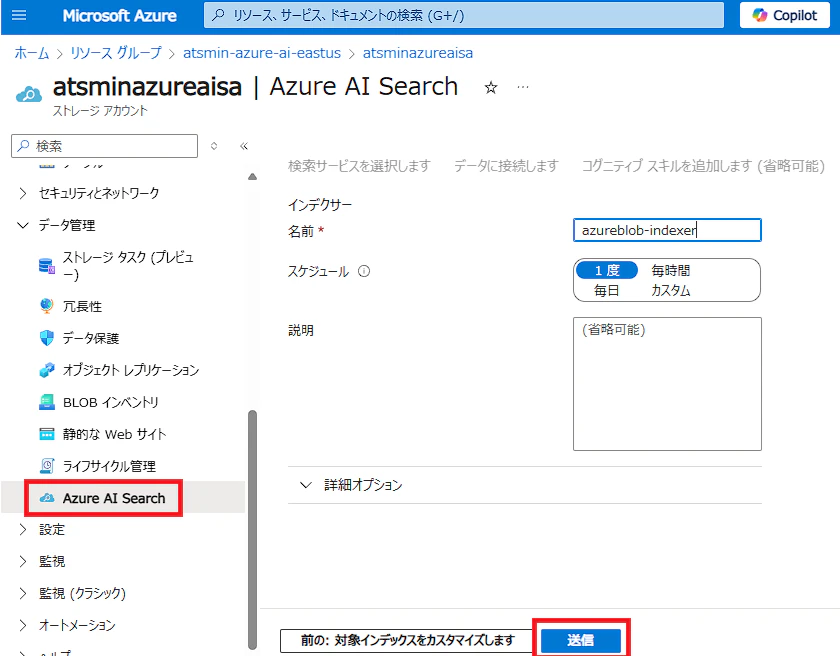The height and width of the screenshot is (656, 840).
Task: Click the Azure AI Search cloud icon in header
Action: (x=29, y=95)
